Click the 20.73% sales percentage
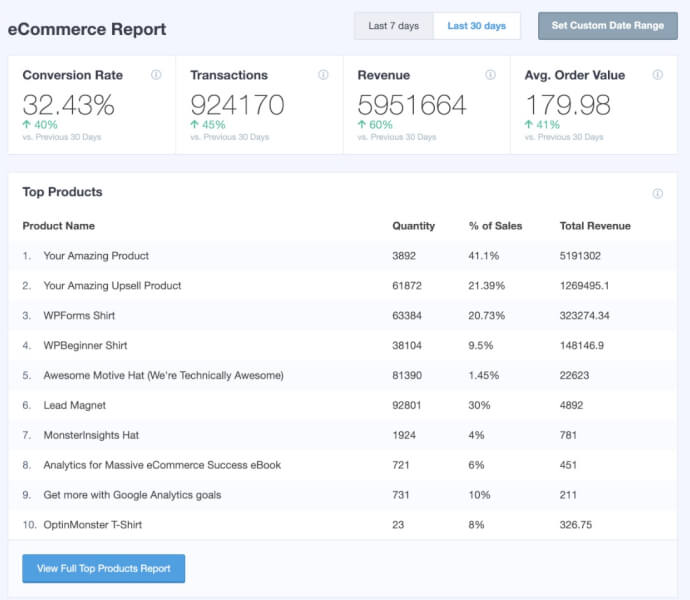The image size is (690, 600). [486, 316]
